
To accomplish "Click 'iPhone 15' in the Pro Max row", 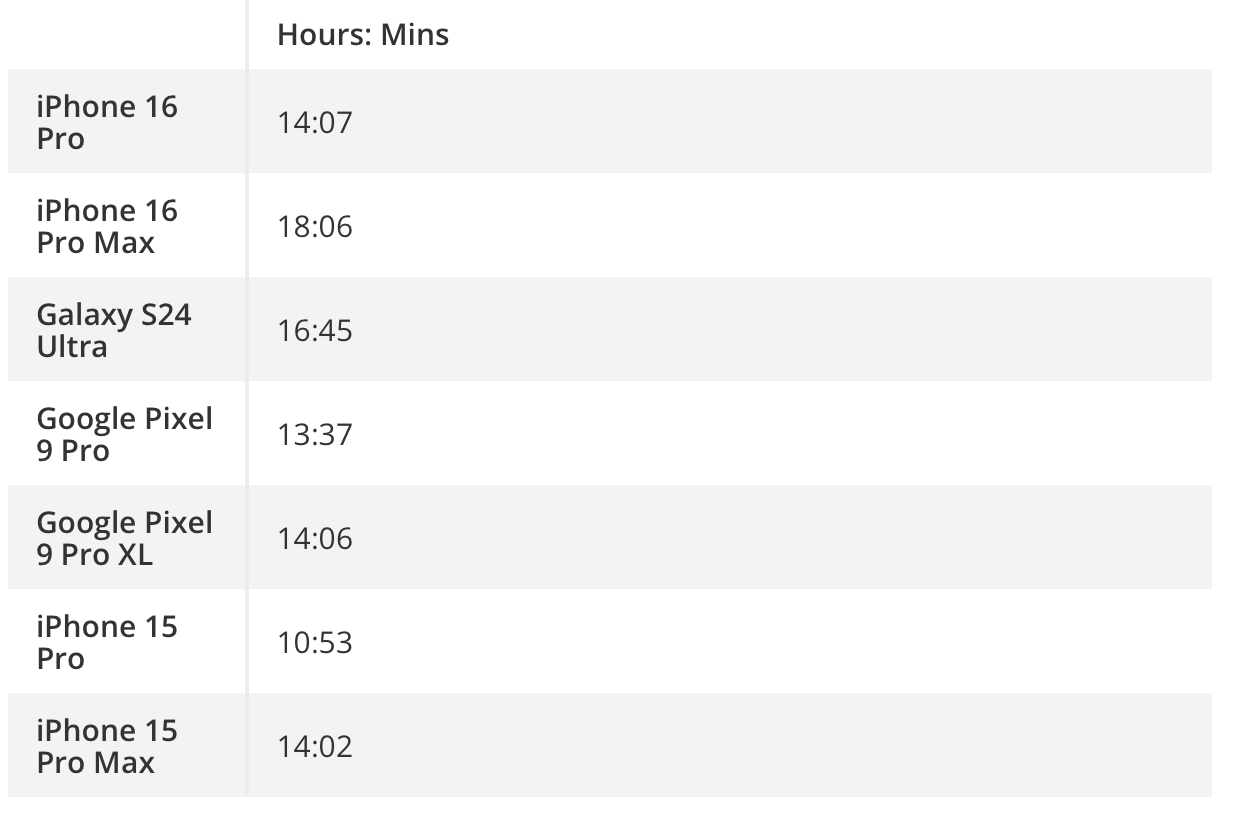I will (x=107, y=731).
